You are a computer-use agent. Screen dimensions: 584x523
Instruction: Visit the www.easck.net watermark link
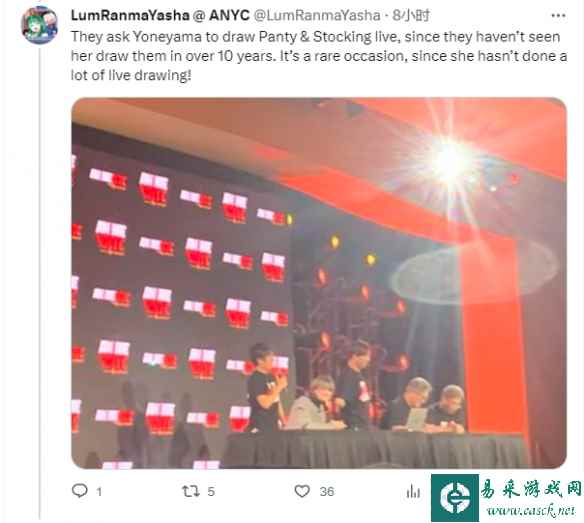click(530, 510)
